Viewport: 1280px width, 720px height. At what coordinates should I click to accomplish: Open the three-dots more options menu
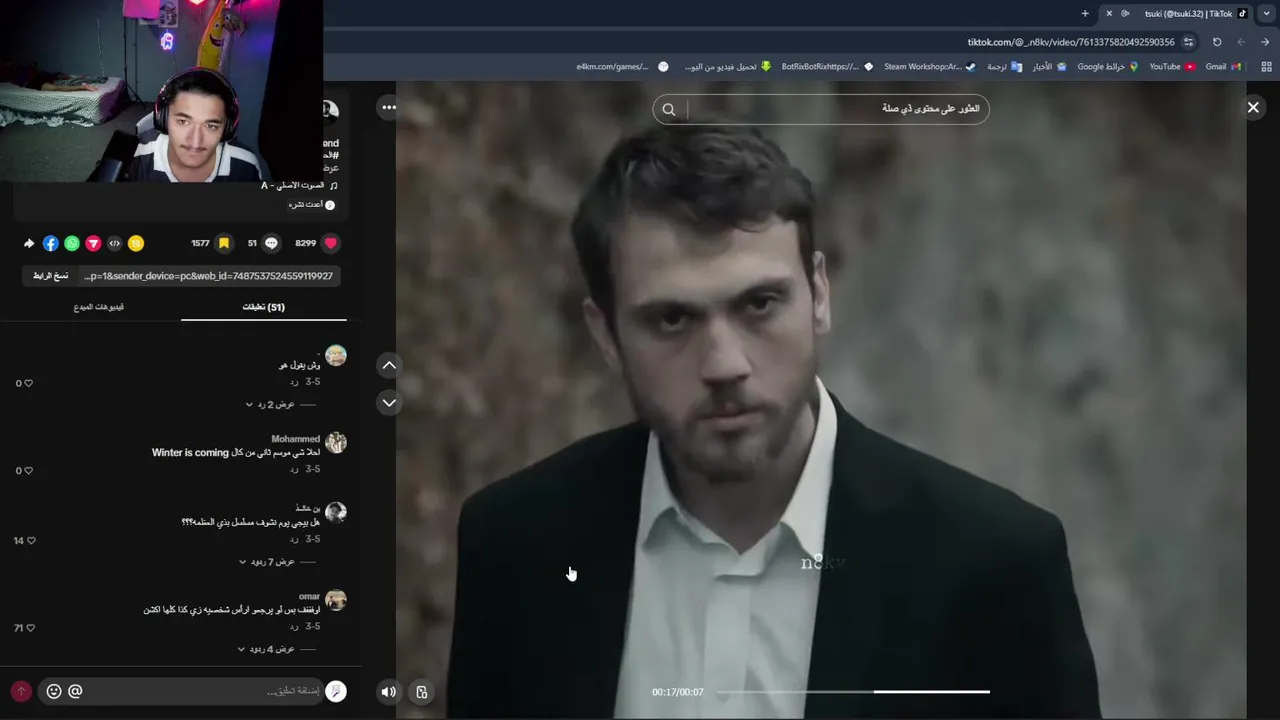pyautogui.click(x=389, y=107)
